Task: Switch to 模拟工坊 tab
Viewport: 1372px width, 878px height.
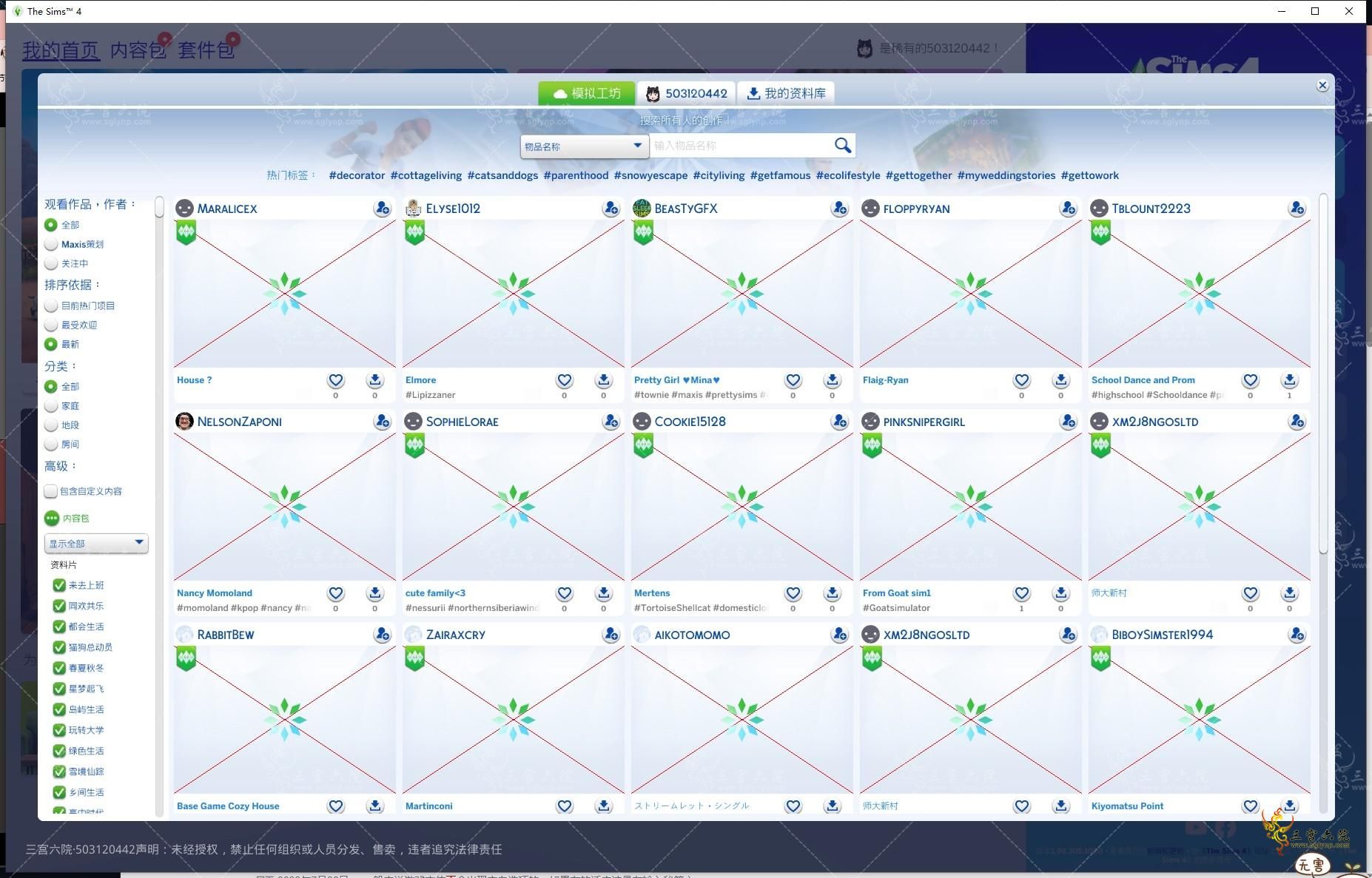Action: [586, 93]
